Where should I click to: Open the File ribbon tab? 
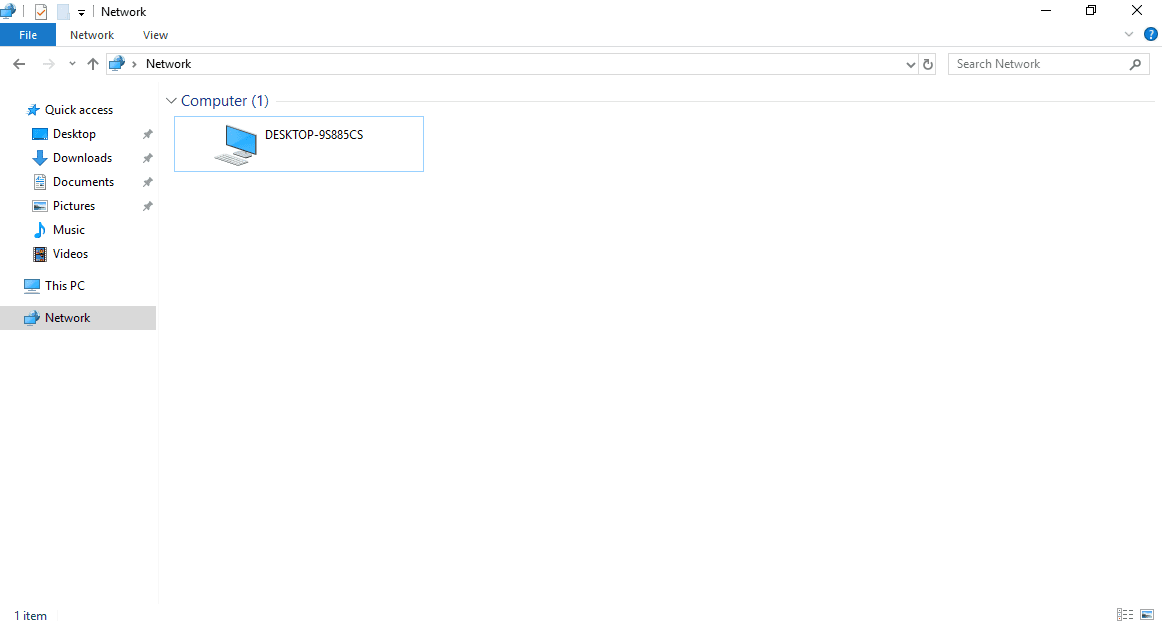(28, 35)
